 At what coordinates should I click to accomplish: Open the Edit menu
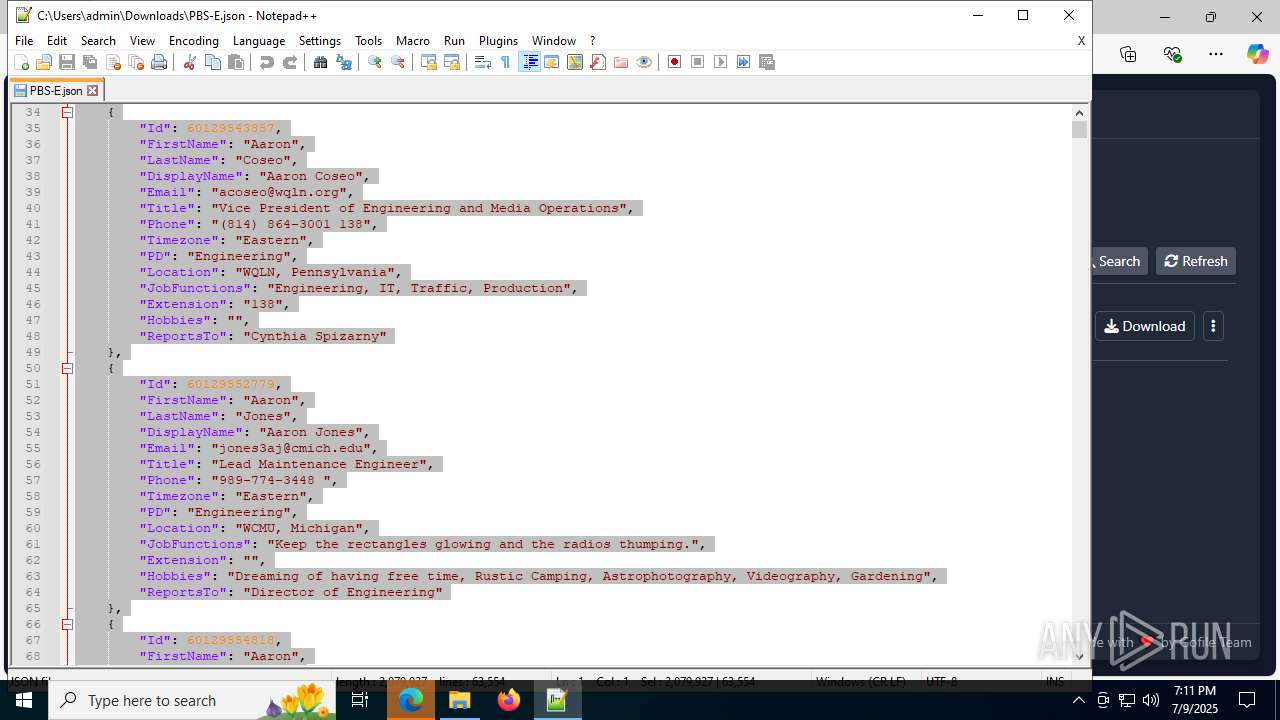[x=57, y=40]
